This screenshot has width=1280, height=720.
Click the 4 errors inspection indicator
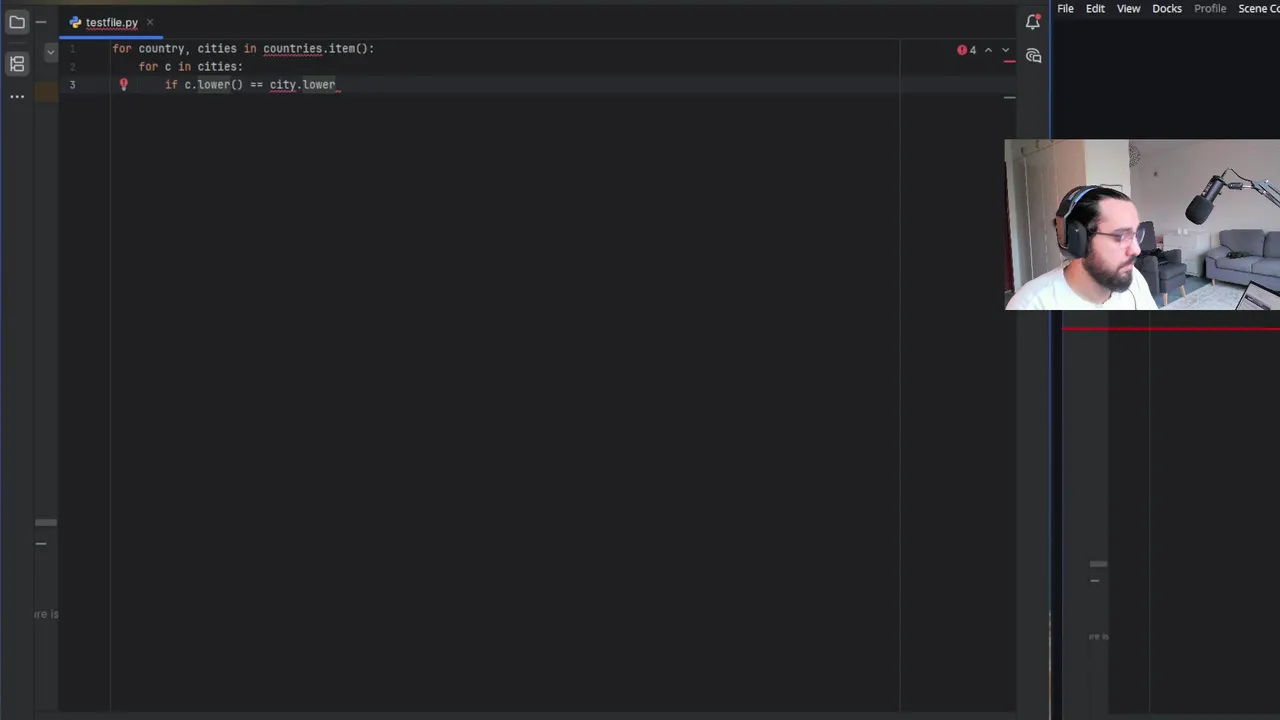point(967,50)
